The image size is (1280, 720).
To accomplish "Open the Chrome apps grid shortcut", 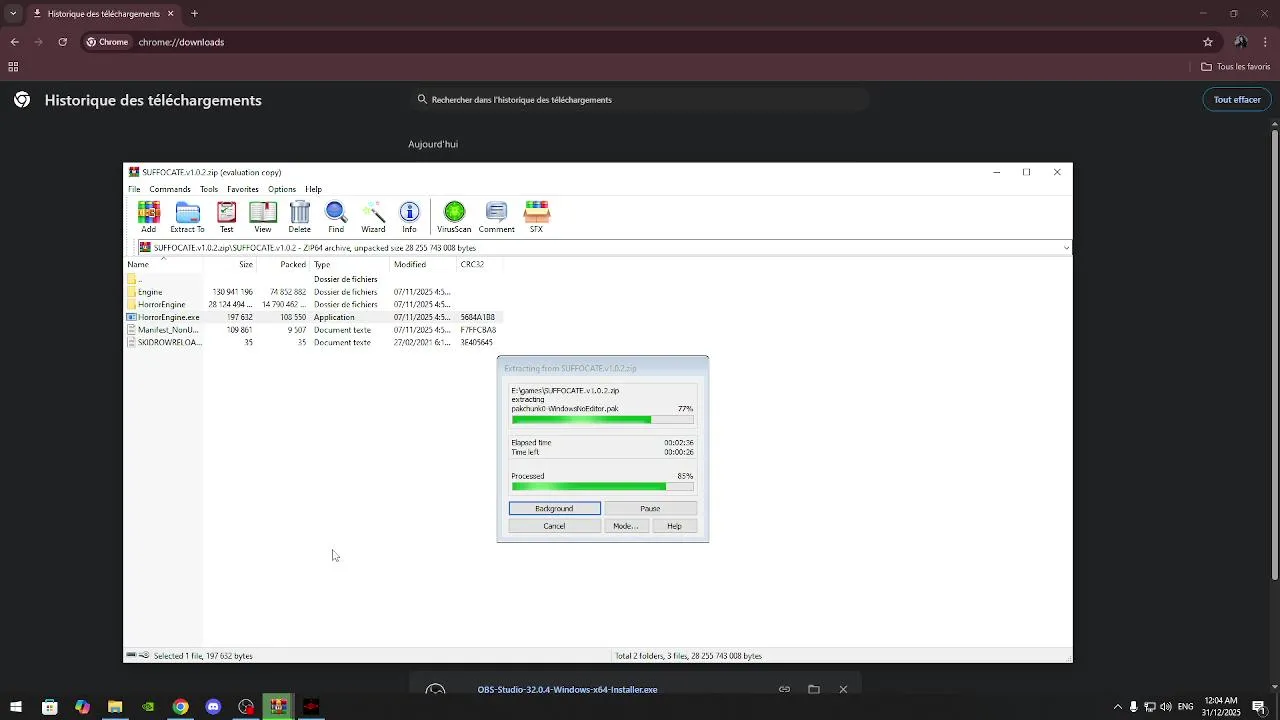I will pyautogui.click(x=13, y=67).
